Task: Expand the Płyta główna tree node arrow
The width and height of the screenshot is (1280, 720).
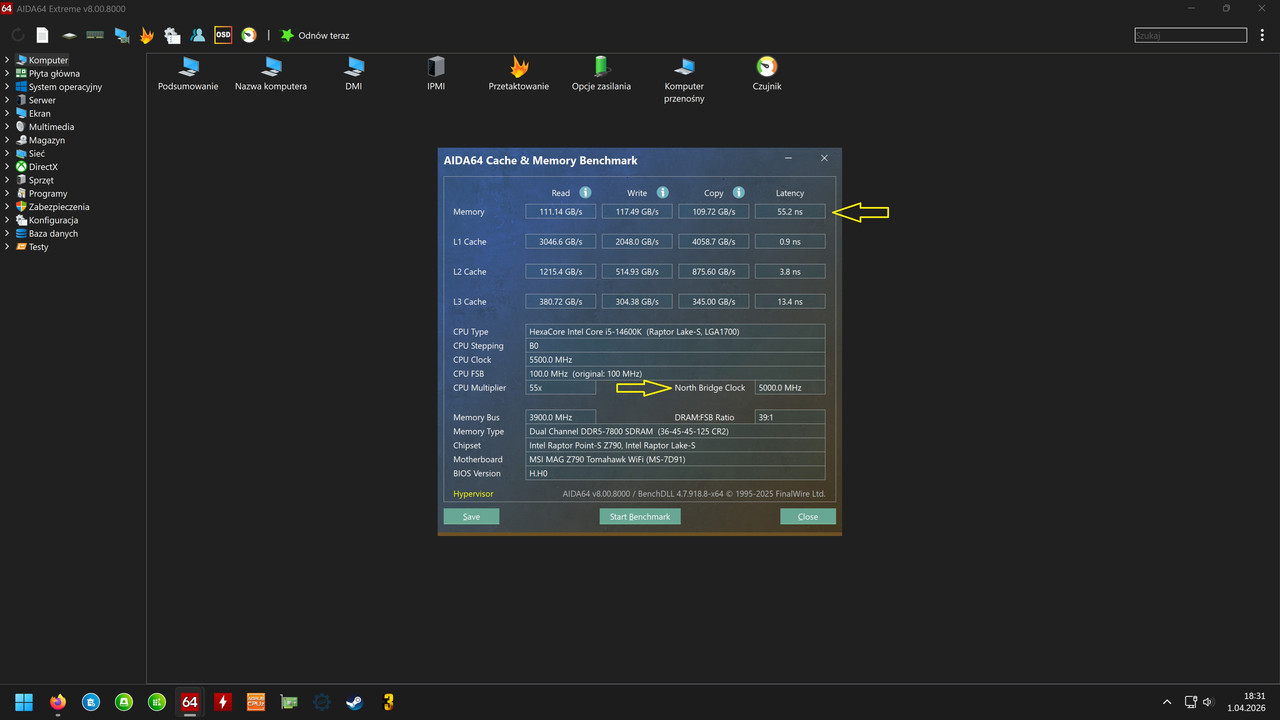Action: tap(7, 73)
